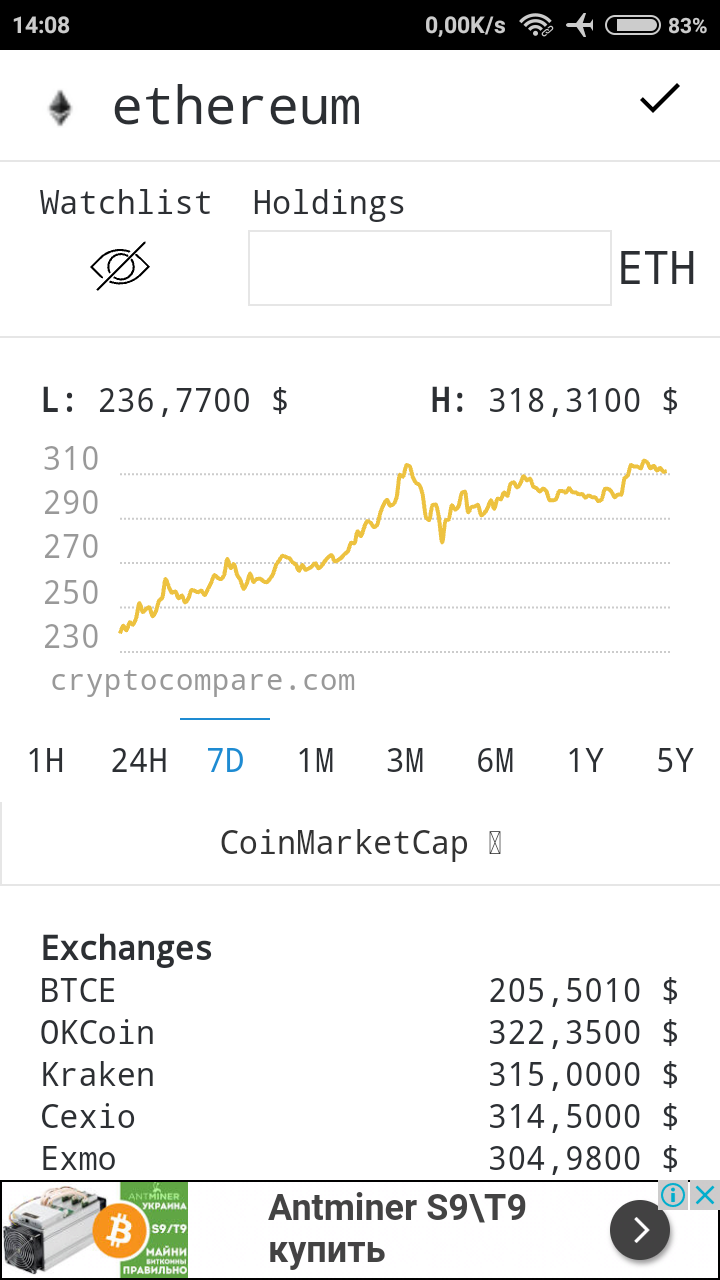Image resolution: width=720 pixels, height=1280 pixels.
Task: Tap the external link icon beside CoinMarketCap
Action: 495,844
